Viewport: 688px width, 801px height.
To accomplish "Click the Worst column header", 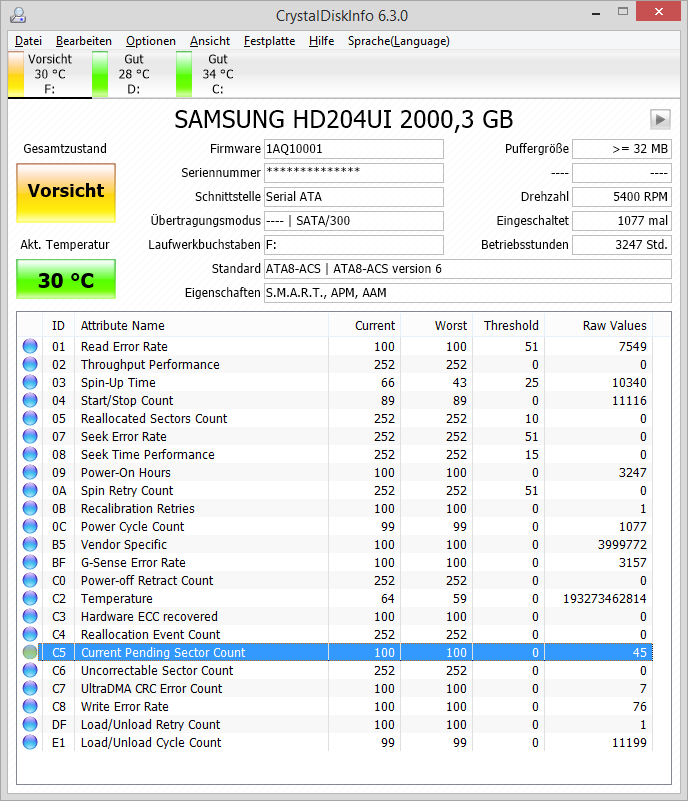I will click(x=436, y=325).
